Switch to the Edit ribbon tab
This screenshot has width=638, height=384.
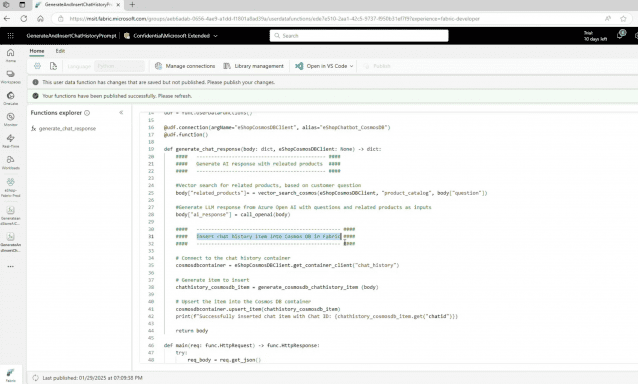(60, 51)
